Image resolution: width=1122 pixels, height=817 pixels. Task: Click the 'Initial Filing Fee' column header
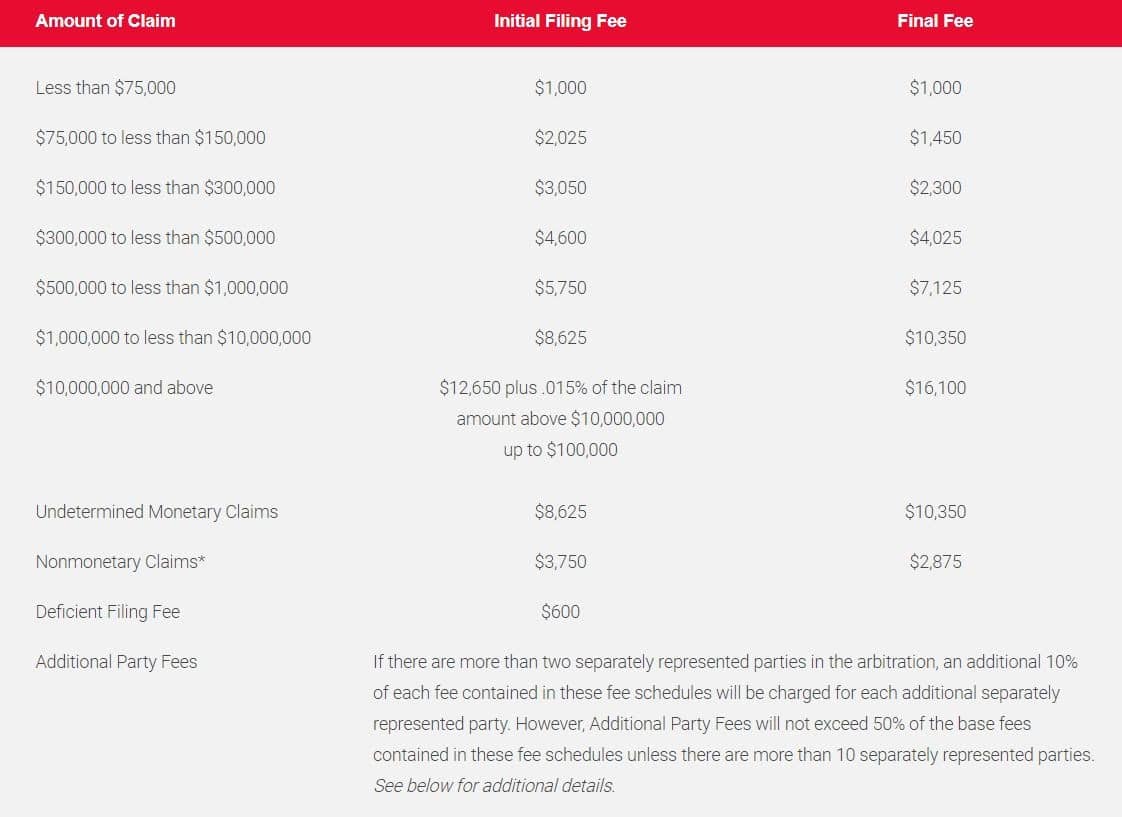click(x=560, y=21)
